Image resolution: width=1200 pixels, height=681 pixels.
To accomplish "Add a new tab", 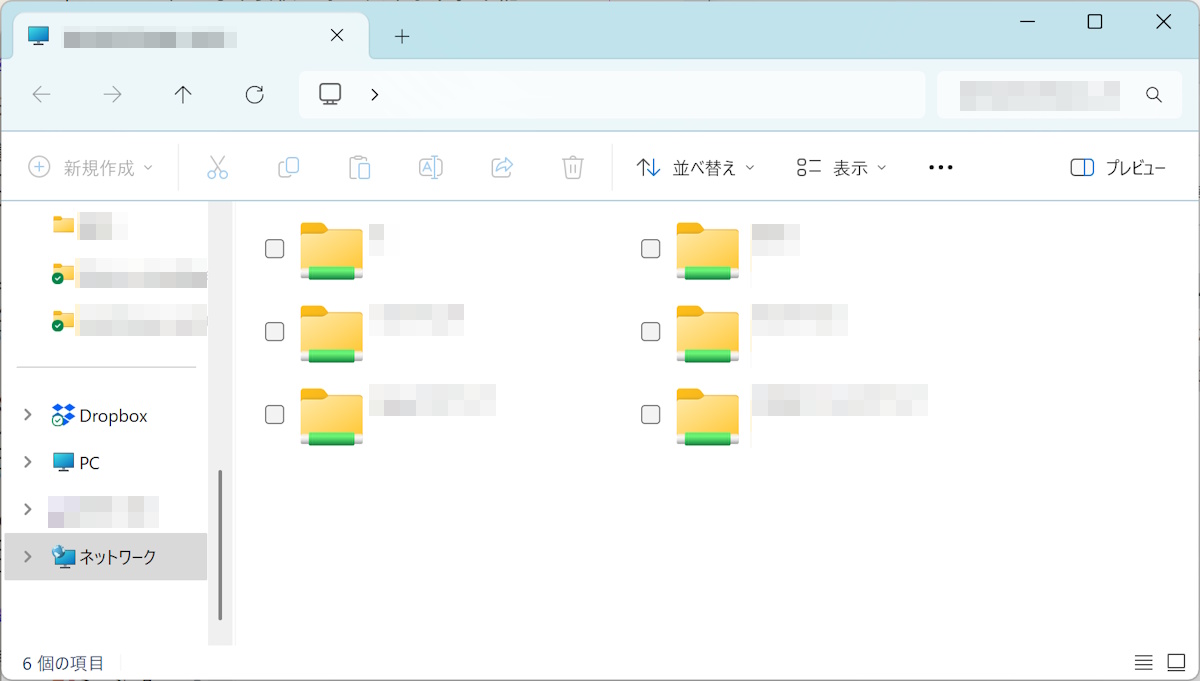I will [x=402, y=37].
